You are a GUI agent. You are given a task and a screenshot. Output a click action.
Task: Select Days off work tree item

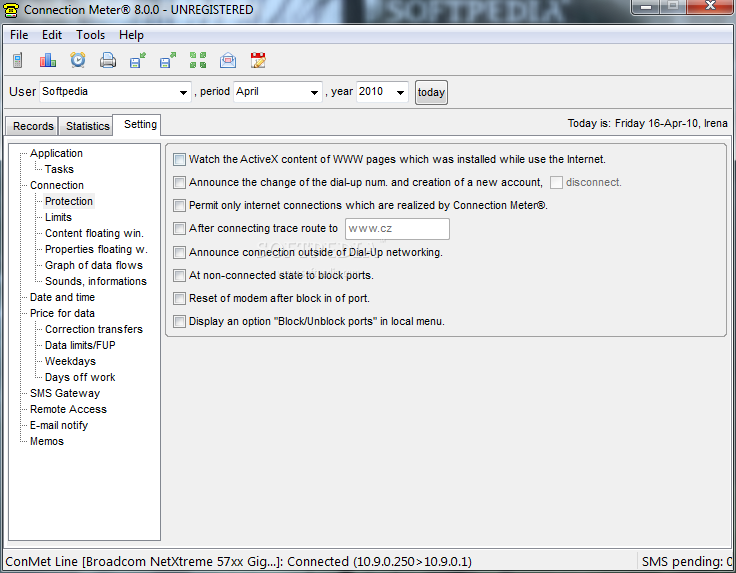[80, 377]
